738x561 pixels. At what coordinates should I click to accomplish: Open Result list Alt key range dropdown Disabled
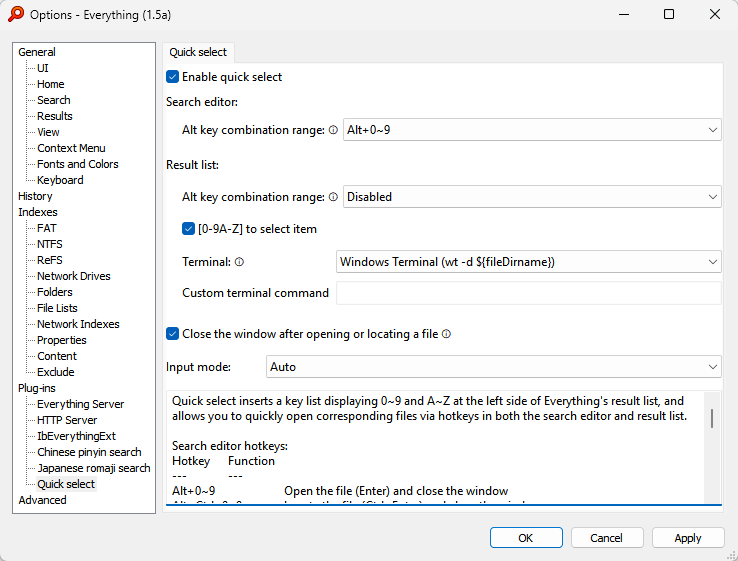(x=532, y=197)
